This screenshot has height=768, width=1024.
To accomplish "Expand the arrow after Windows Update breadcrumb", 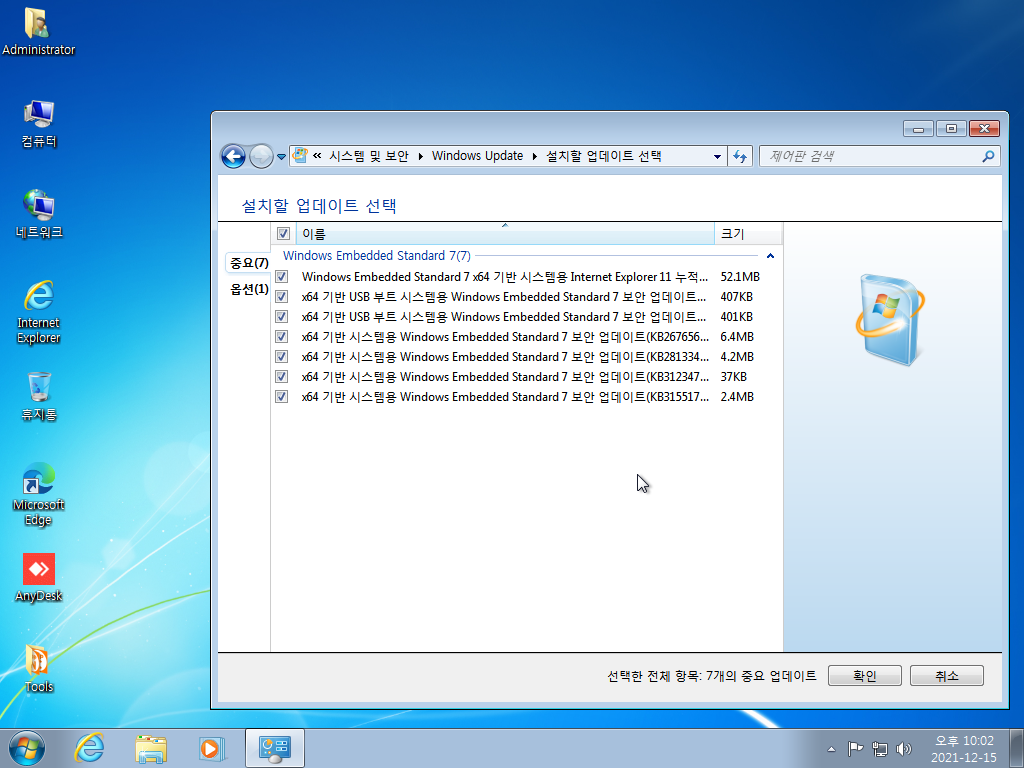I will pos(534,156).
